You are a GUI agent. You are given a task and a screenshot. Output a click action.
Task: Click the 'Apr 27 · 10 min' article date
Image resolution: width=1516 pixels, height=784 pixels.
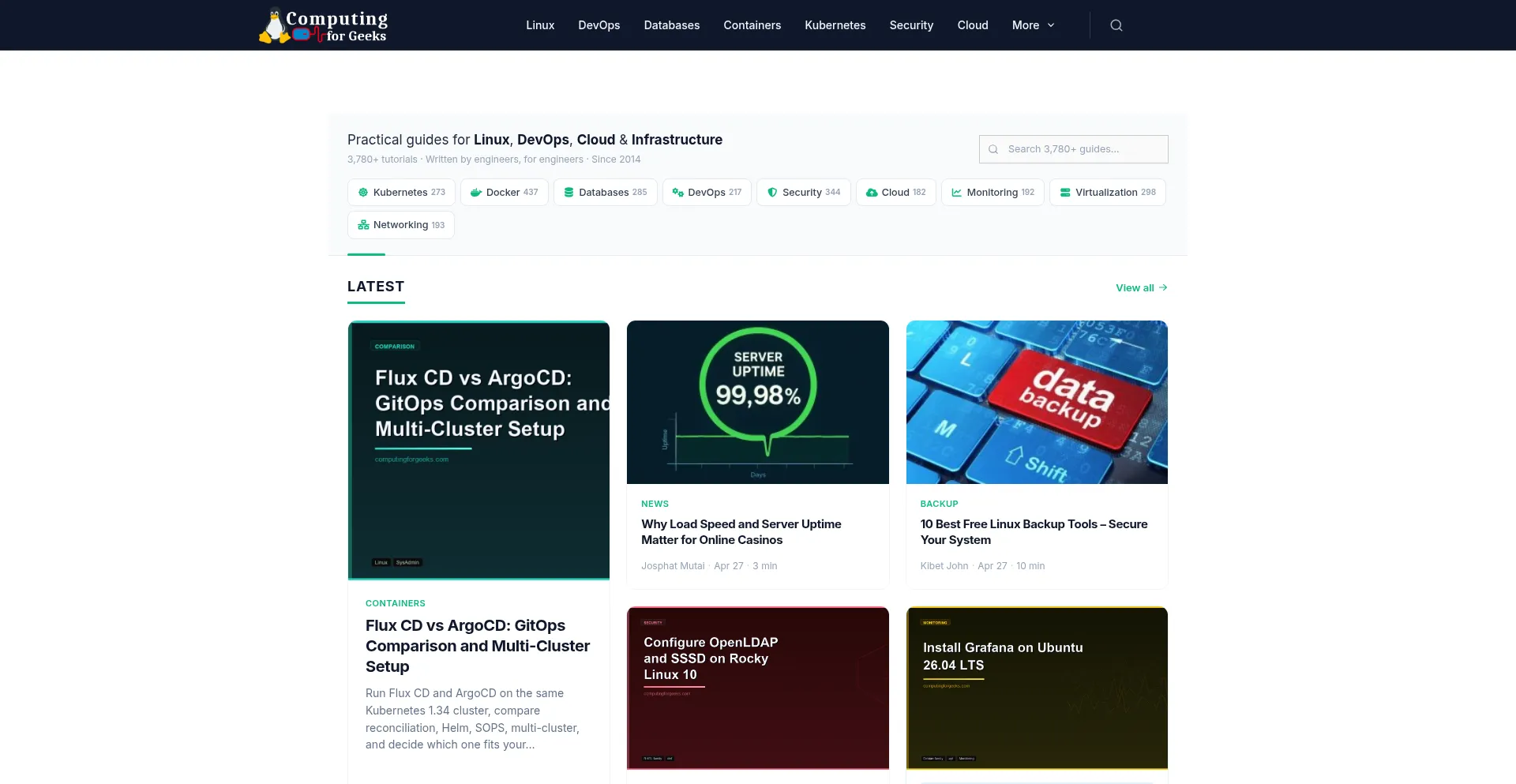(1011, 566)
